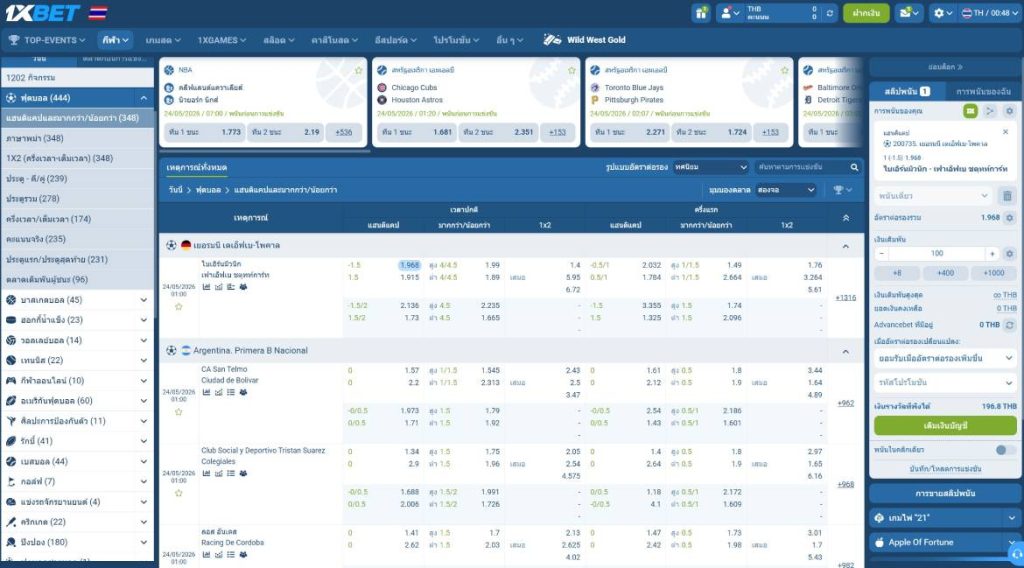This screenshot has width=1024, height=568.
Task: Open gear beside total odds 1.968
Action: (1010, 217)
